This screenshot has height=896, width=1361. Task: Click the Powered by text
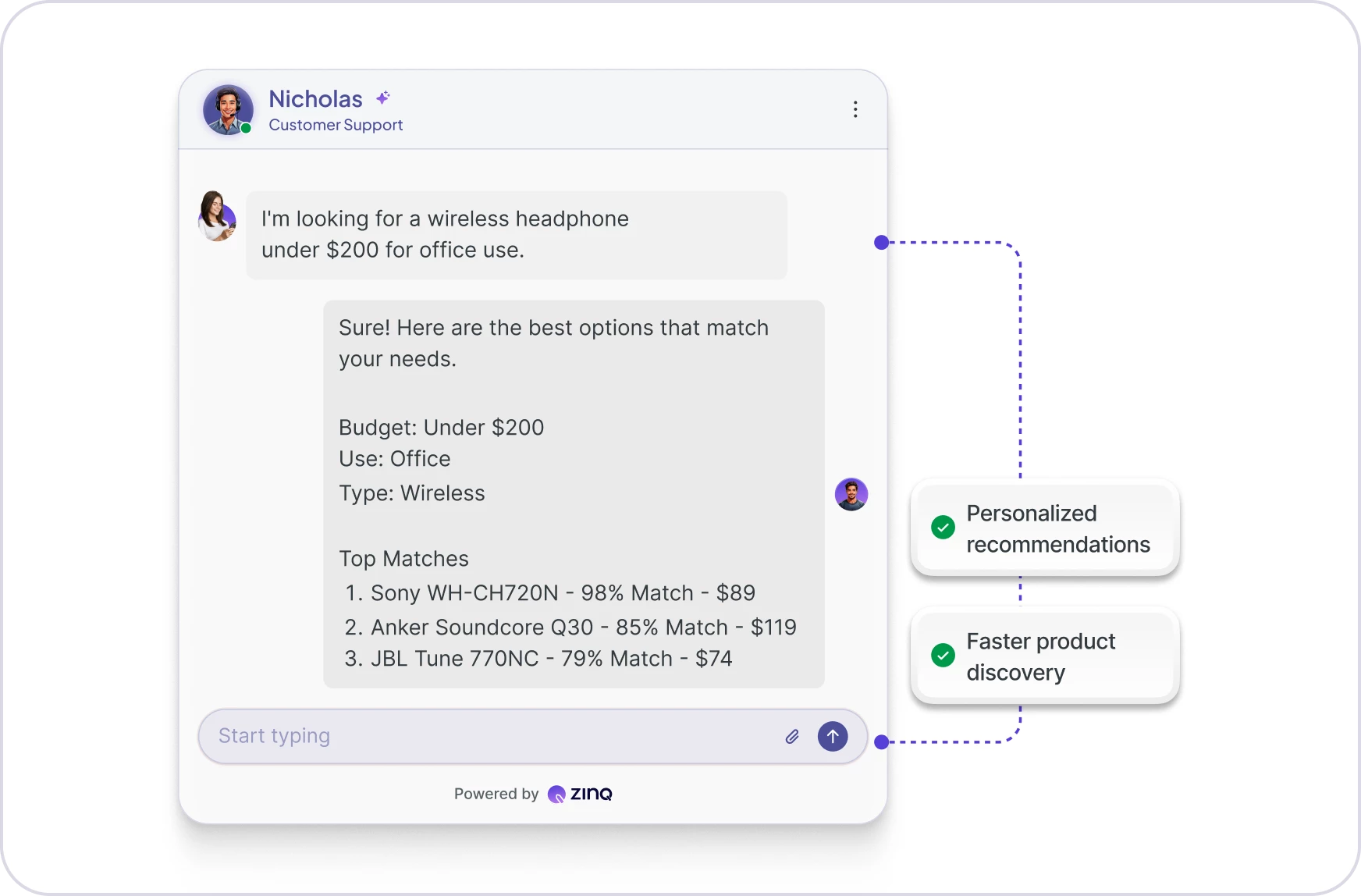coord(496,794)
